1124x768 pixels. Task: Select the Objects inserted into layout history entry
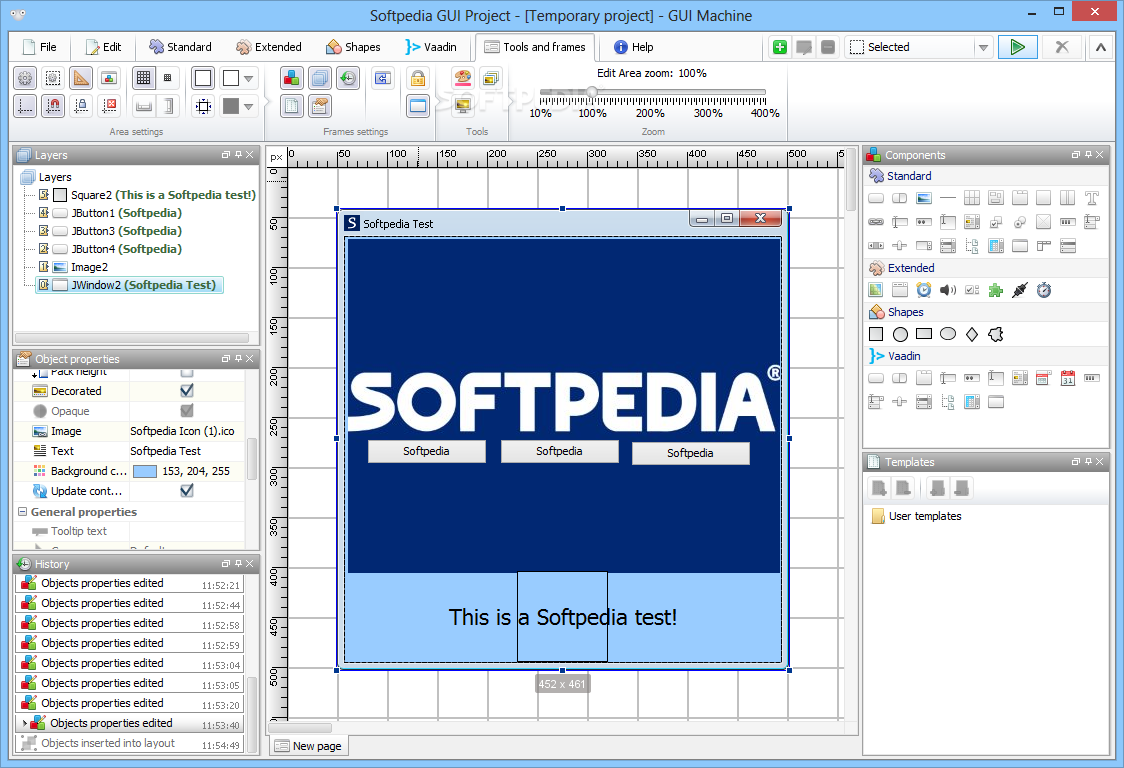click(130, 744)
